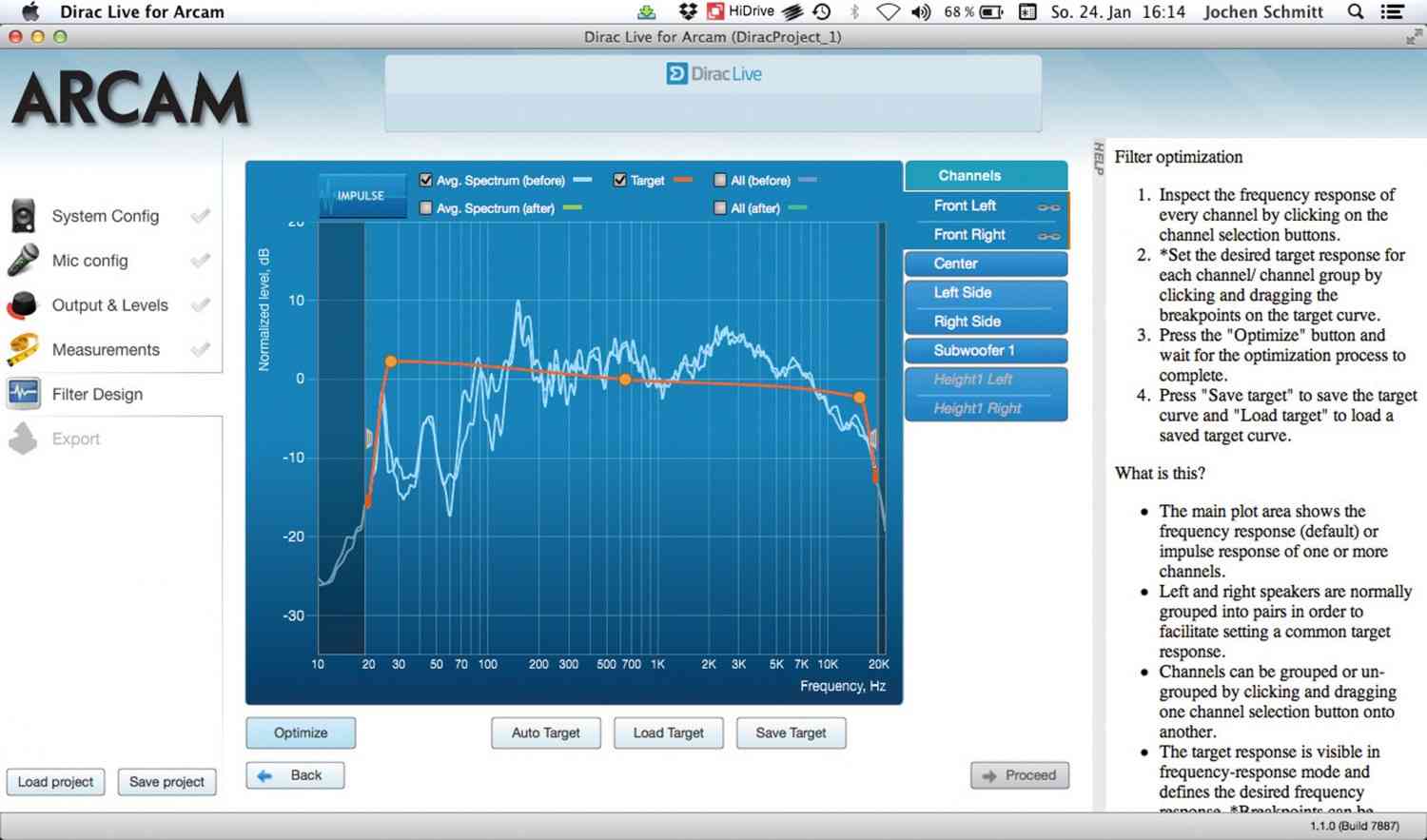Screen dimensions: 1427x840
Task: Click the Optimize button
Action: tap(301, 733)
